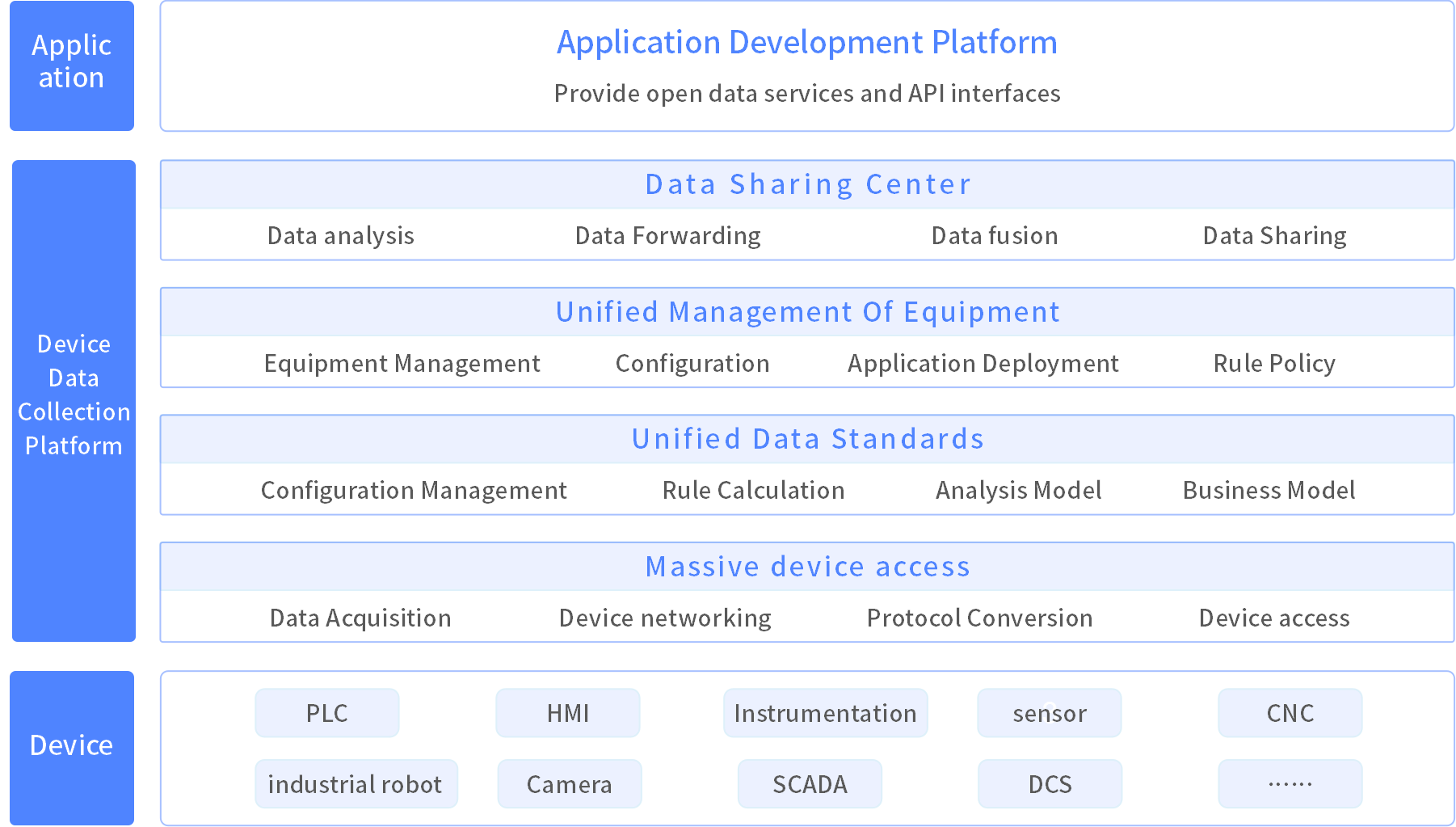Select the HMI device box
Screen dimensions: 1456x827
[x=568, y=713]
